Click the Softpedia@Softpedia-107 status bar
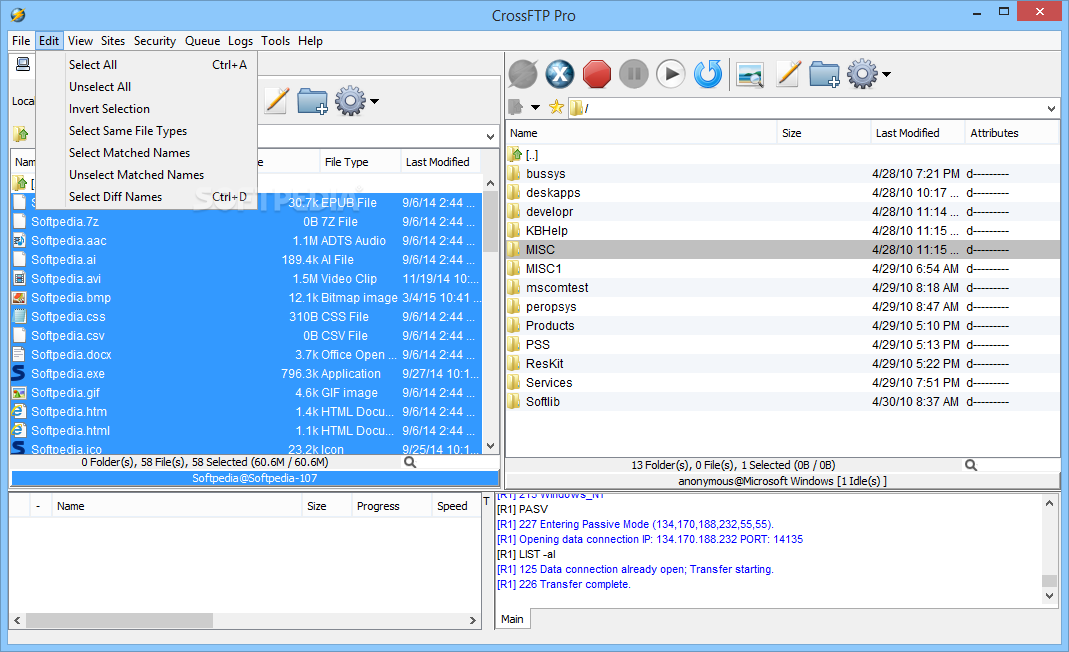Viewport: 1069px width, 652px height. 255,478
